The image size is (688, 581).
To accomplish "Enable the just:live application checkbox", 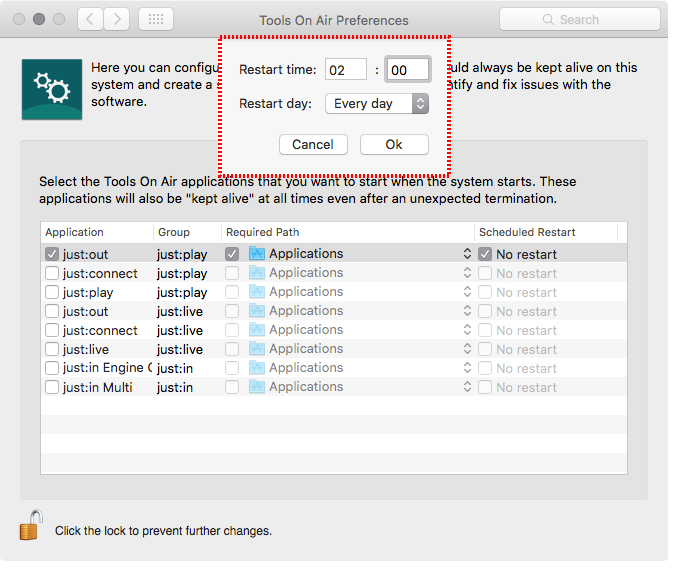I will [x=52, y=349].
